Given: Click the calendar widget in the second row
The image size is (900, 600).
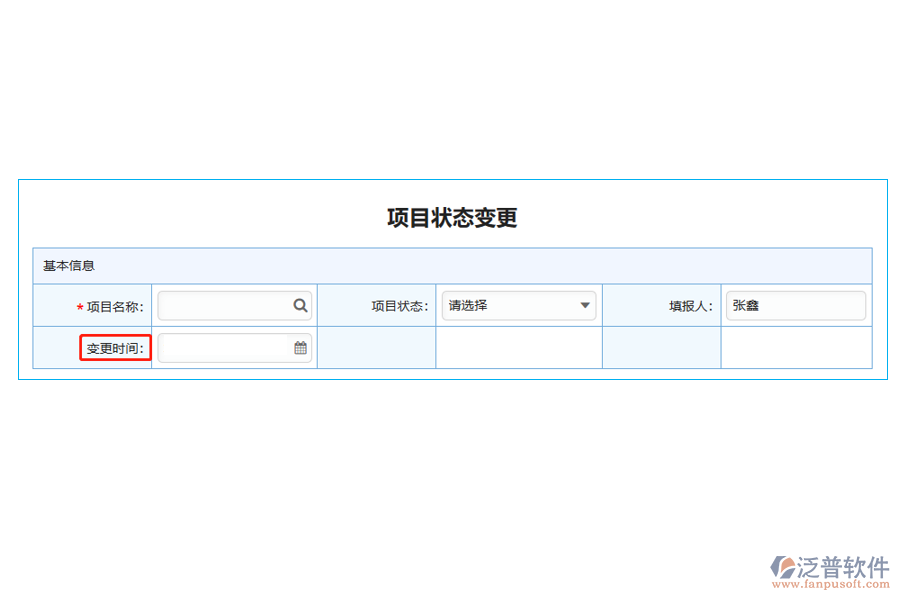Looking at the screenshot, I should tap(298, 347).
